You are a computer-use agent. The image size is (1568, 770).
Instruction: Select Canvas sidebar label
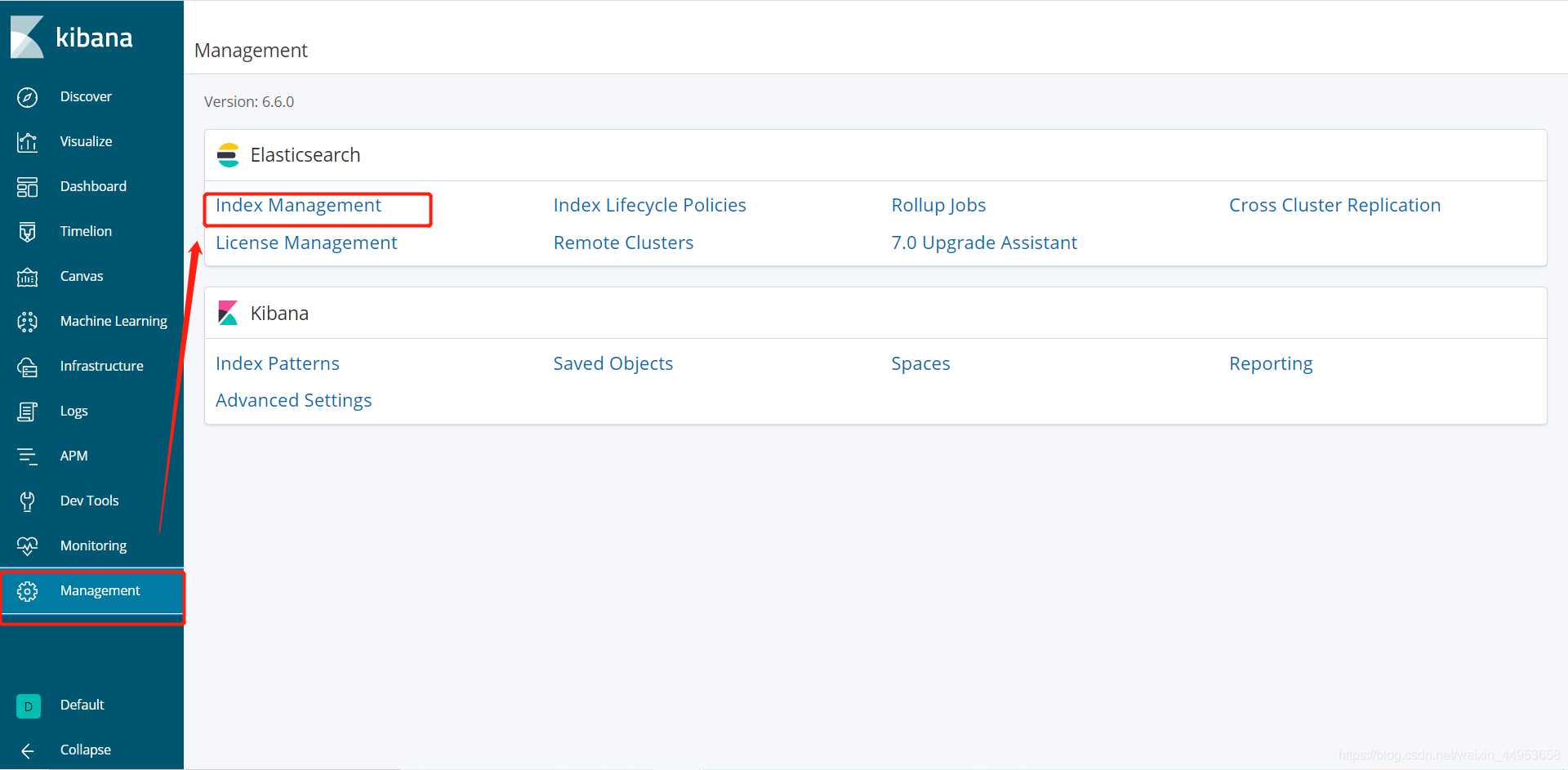pos(82,276)
